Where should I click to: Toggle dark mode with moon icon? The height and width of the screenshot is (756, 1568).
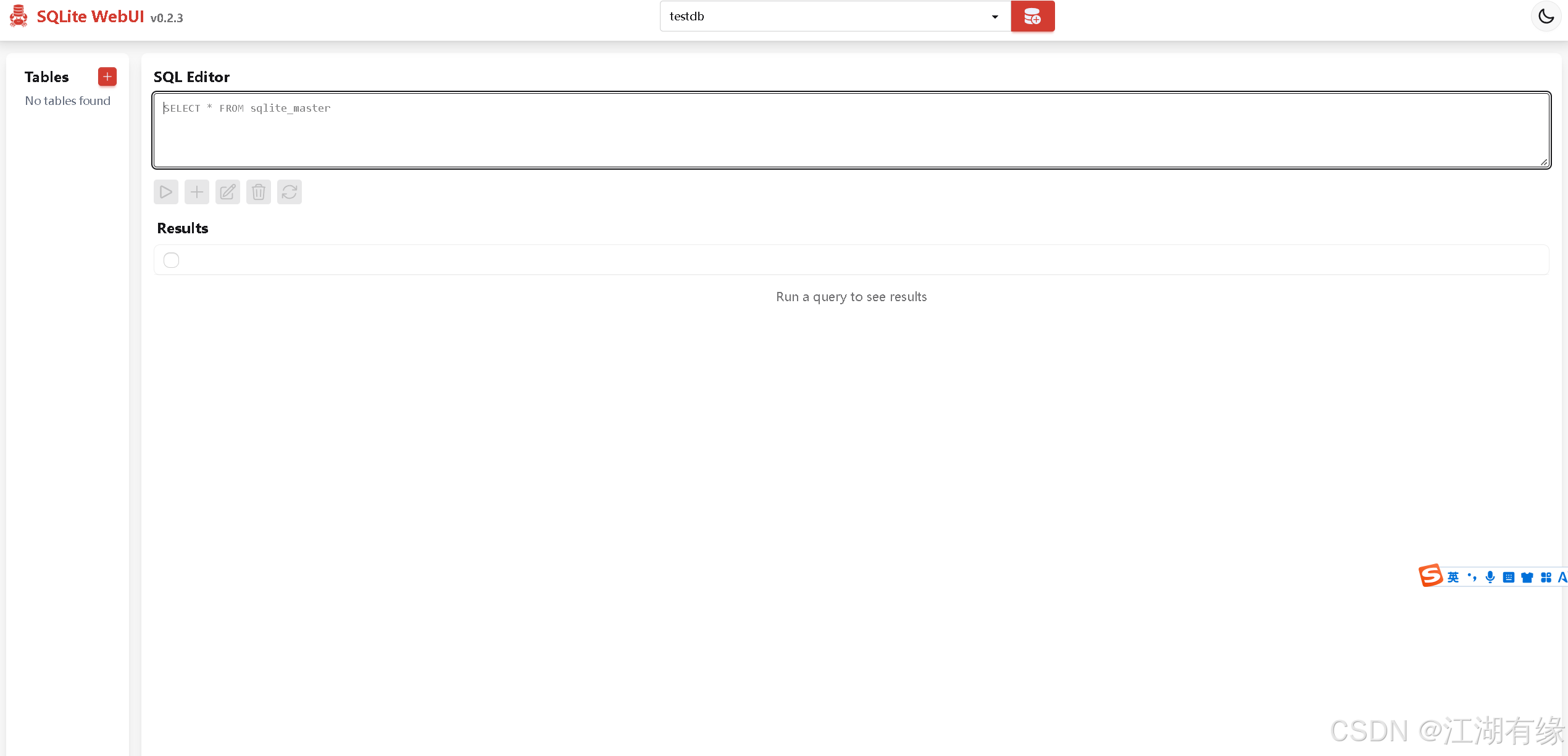[1546, 17]
